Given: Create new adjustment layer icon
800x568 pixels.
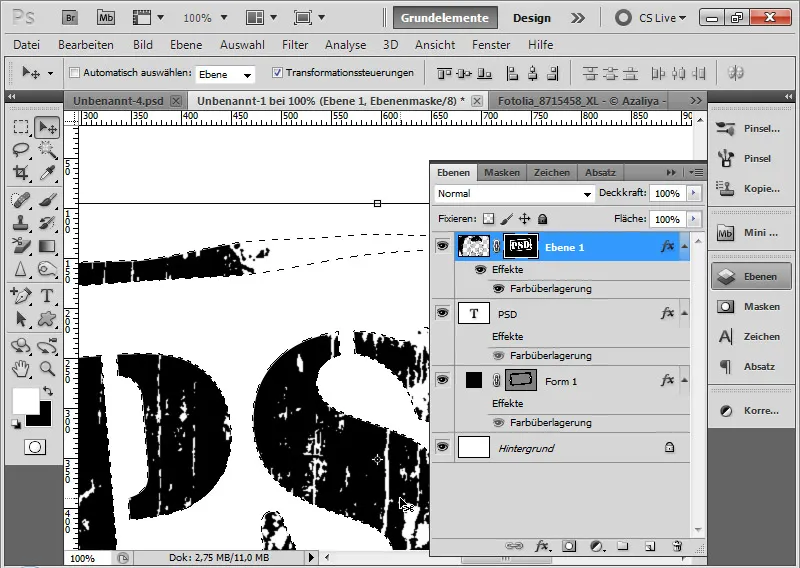Looking at the screenshot, I should 596,546.
